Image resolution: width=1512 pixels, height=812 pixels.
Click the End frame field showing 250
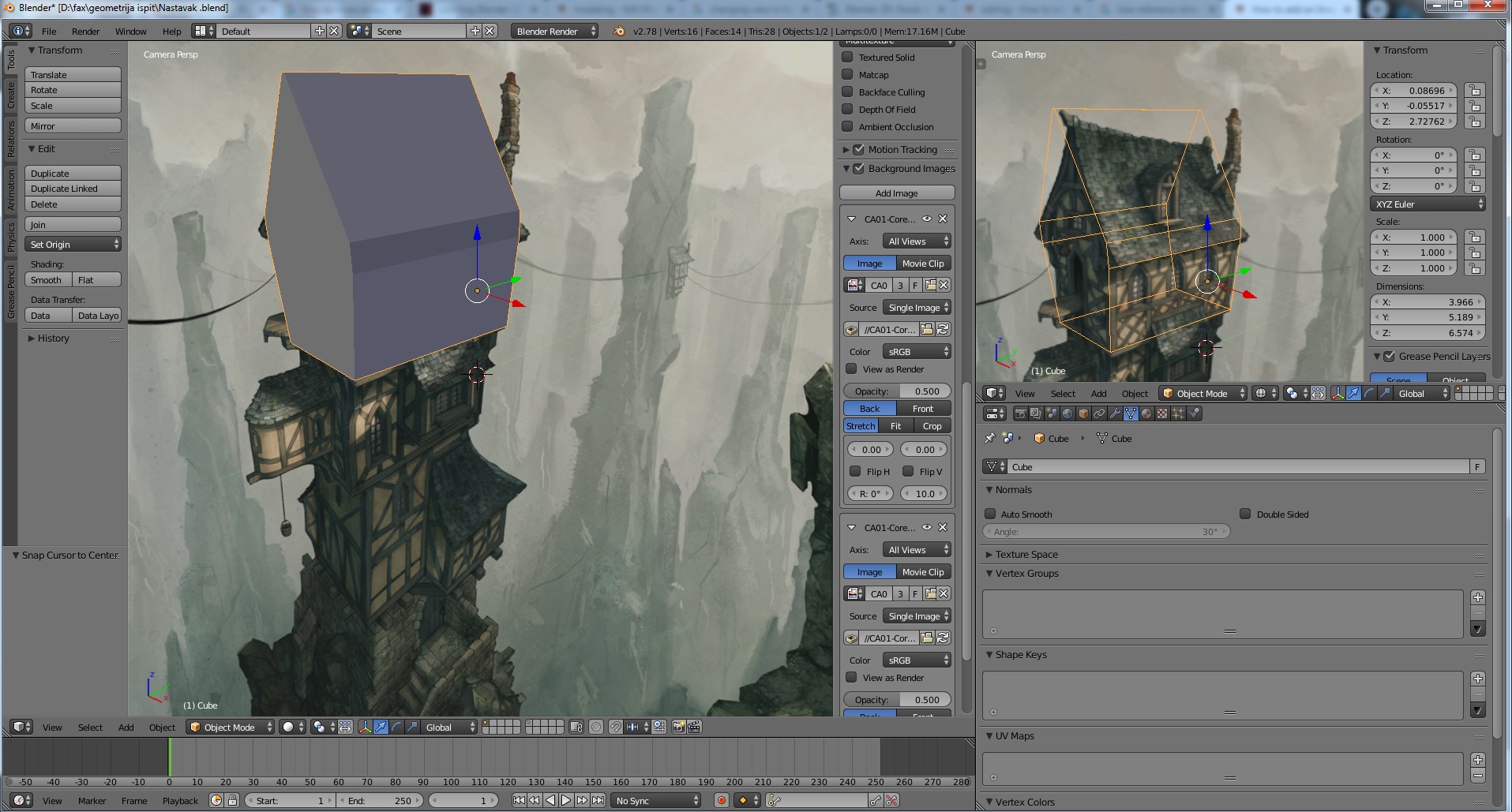click(x=381, y=800)
